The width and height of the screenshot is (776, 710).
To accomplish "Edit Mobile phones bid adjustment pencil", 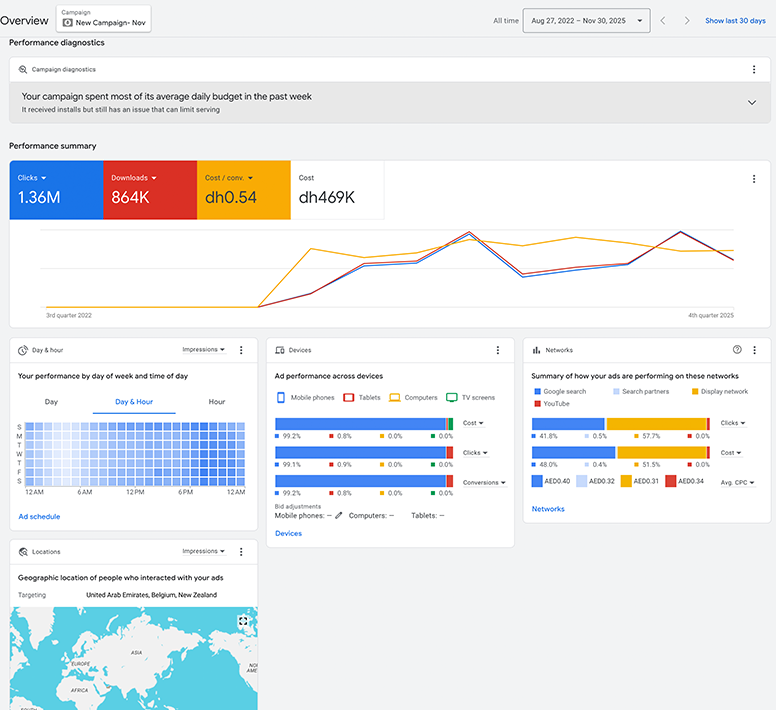I will coord(339,515).
